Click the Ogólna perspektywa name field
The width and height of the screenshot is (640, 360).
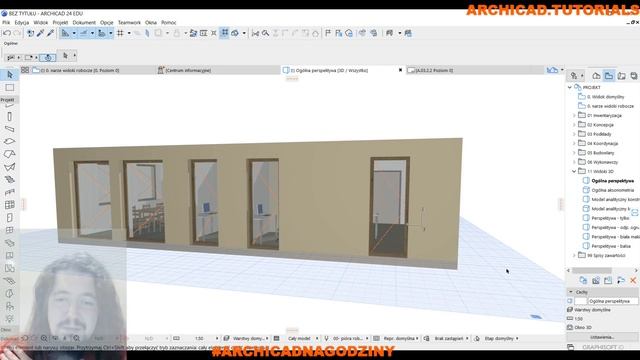click(x=613, y=301)
